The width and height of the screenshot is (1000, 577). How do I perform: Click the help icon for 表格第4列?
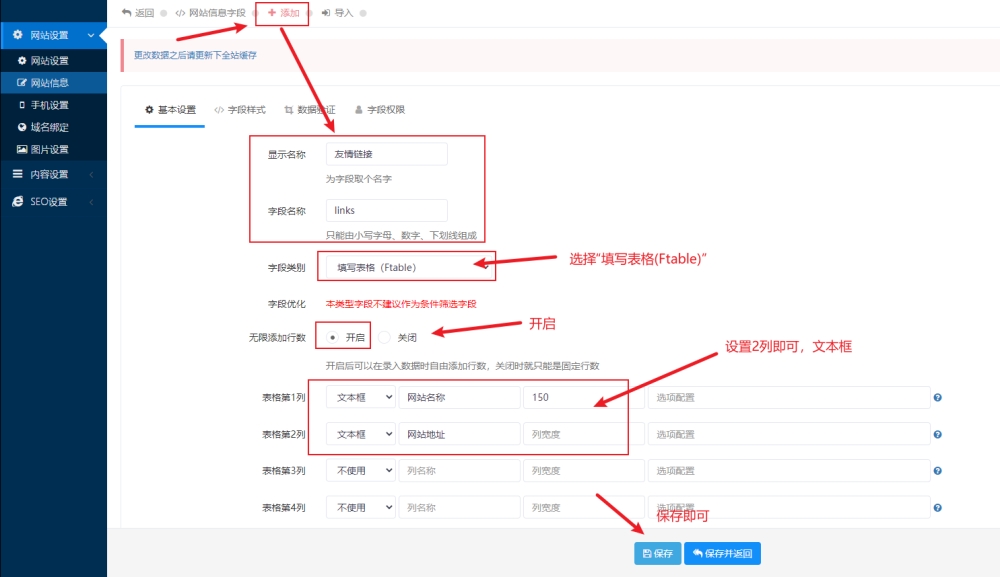click(x=938, y=508)
